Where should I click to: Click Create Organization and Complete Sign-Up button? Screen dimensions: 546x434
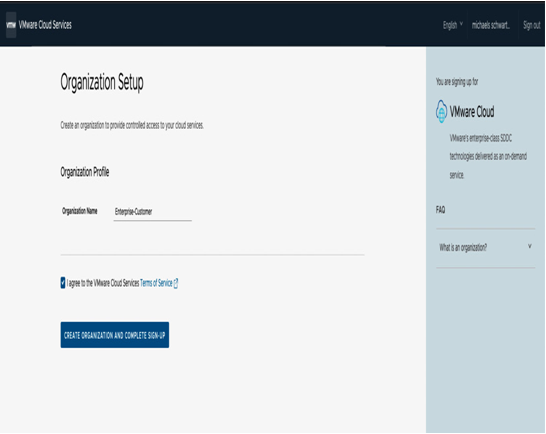(x=115, y=335)
